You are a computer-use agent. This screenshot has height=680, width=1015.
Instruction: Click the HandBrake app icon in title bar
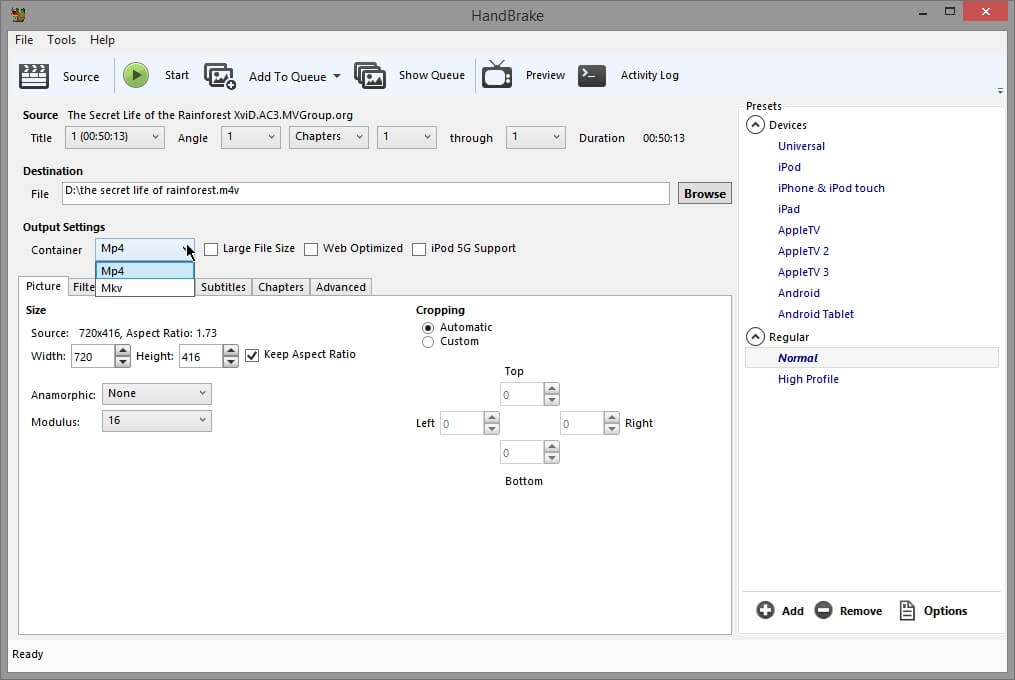pyautogui.click(x=19, y=14)
